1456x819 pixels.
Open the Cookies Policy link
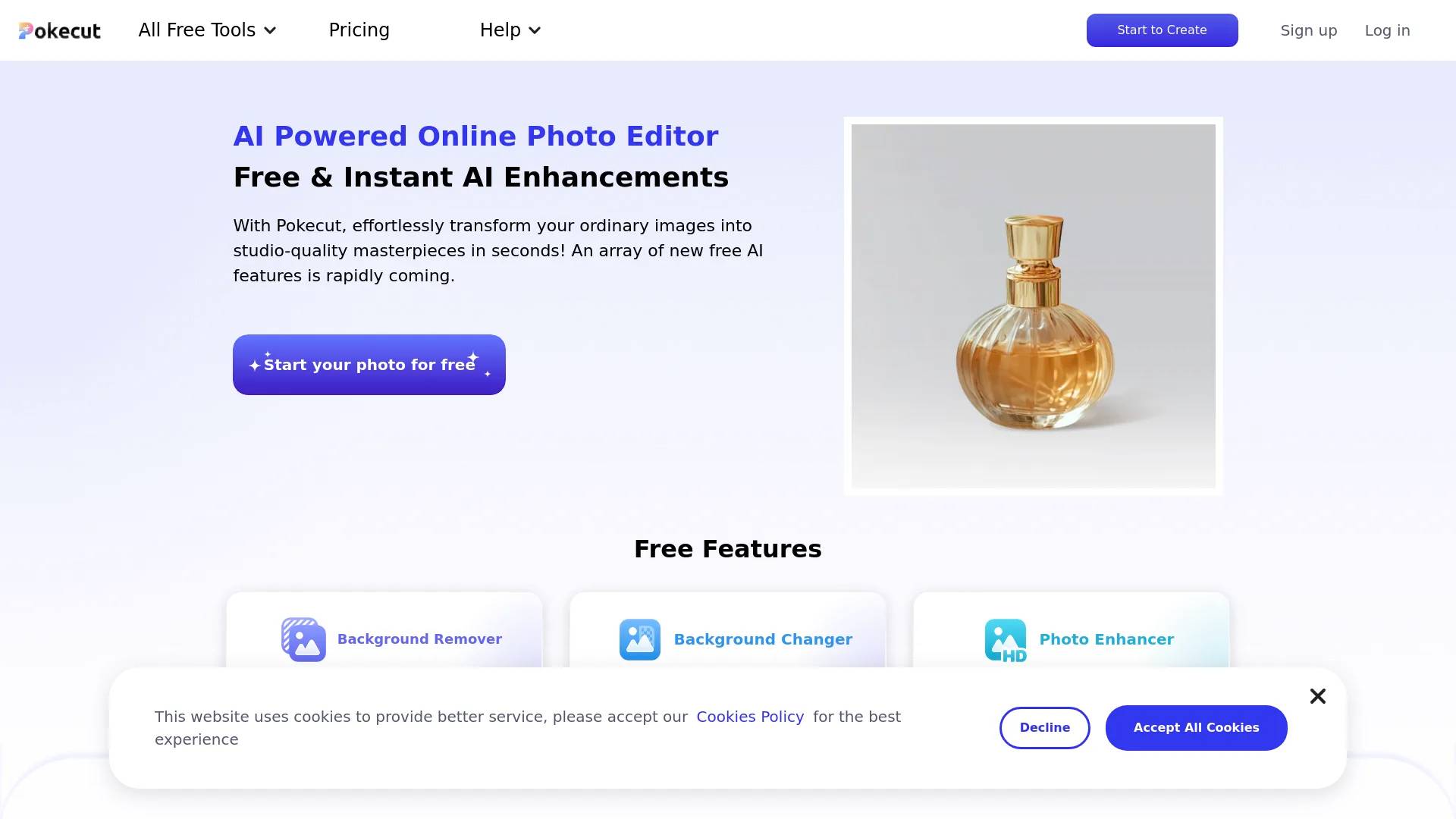tap(750, 716)
